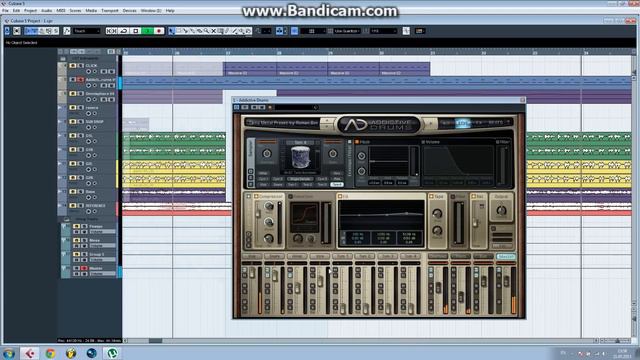
Task: Select the Range Selection tool
Action: click(178, 31)
